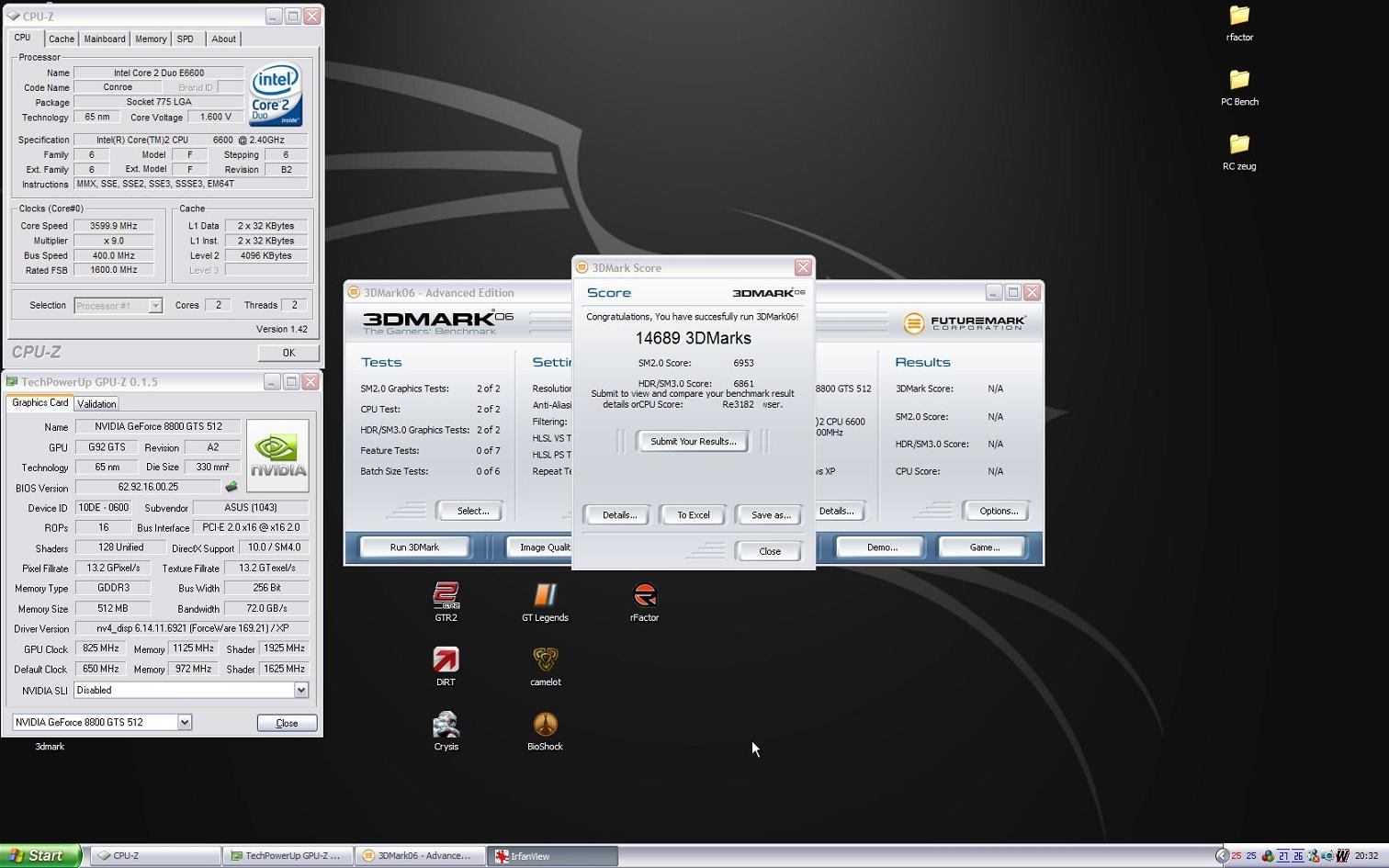The height and width of the screenshot is (868, 1389).
Task: Click Save as button in score dialog
Action: point(771,515)
